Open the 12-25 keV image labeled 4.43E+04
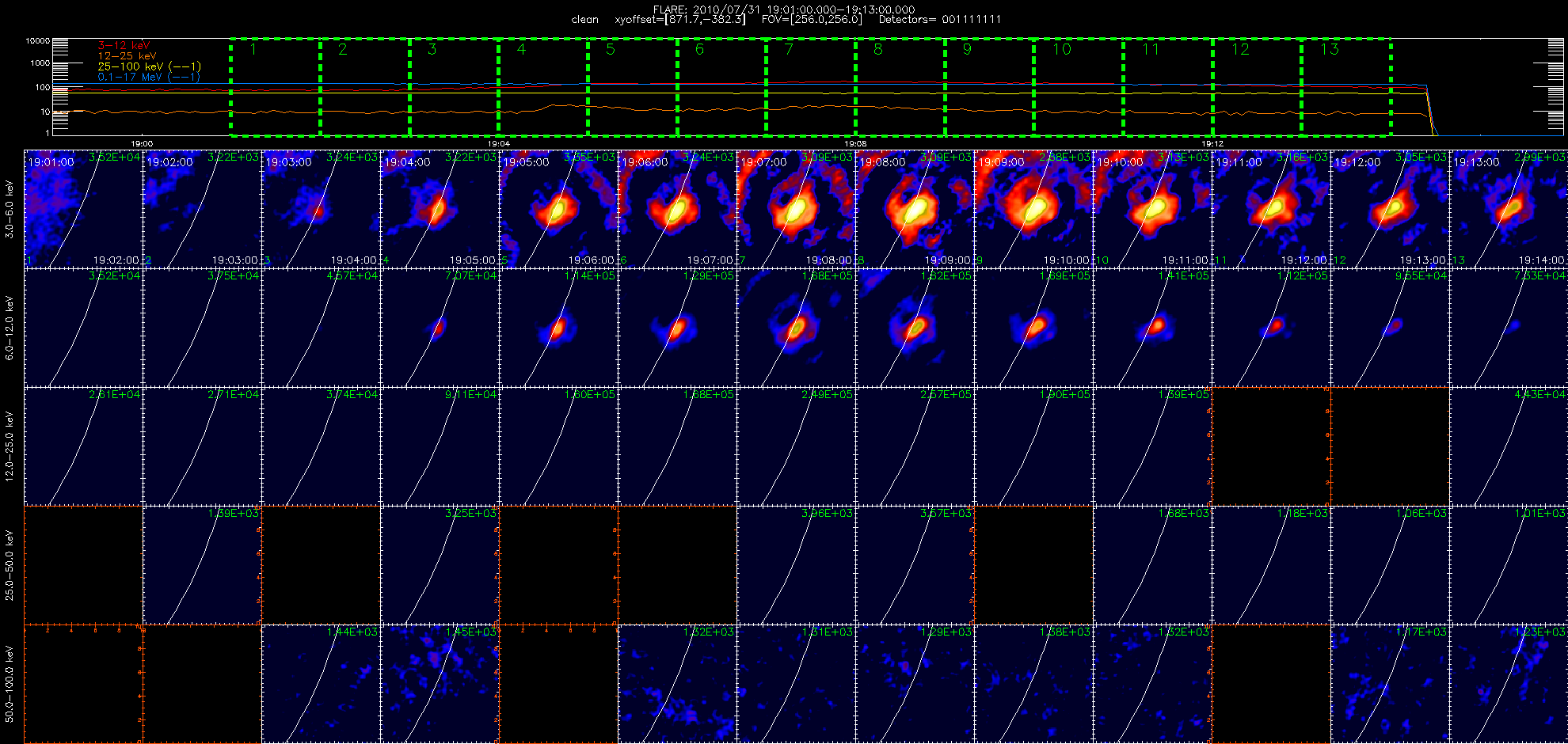The width and height of the screenshot is (1568, 744). pyautogui.click(x=1509, y=446)
